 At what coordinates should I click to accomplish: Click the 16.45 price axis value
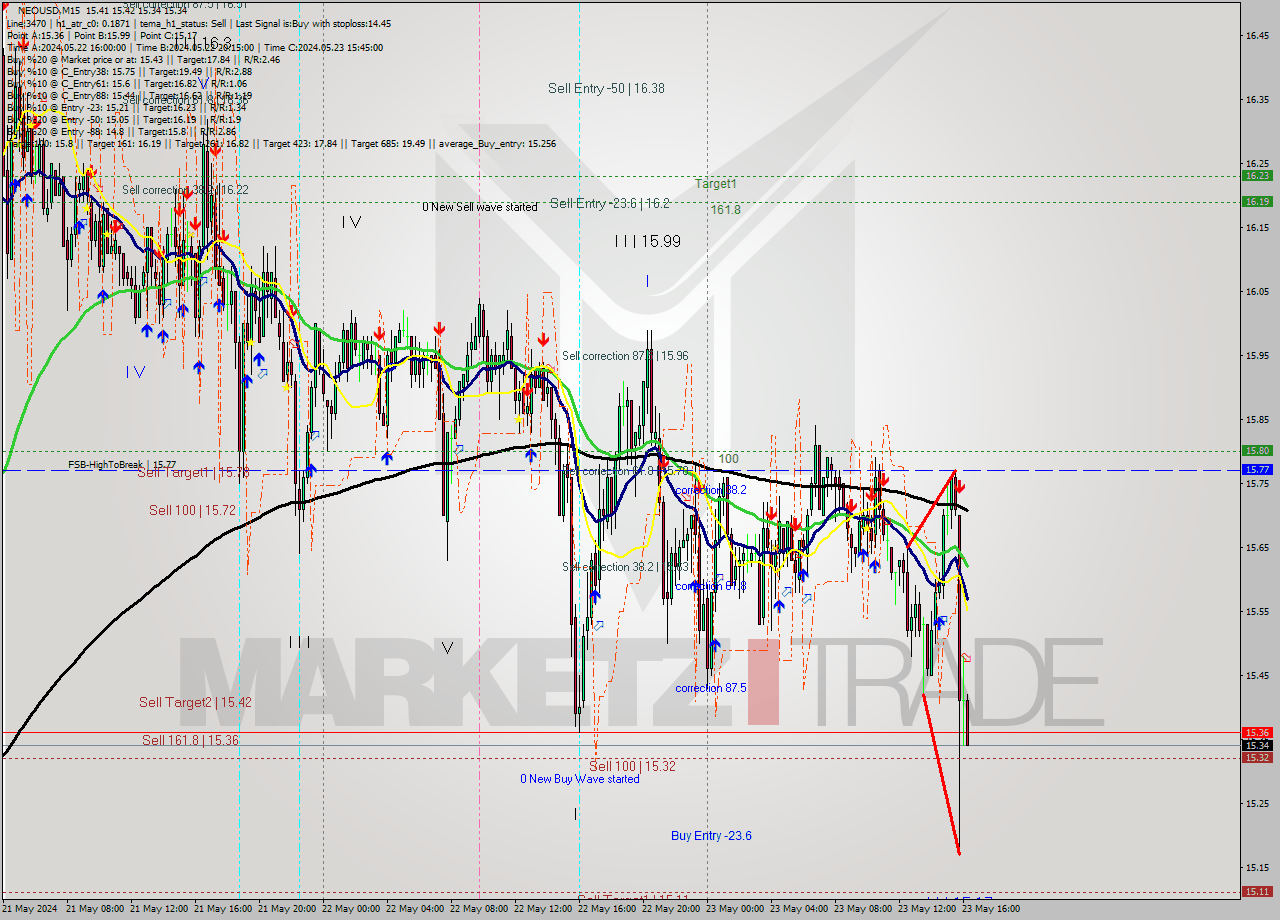(x=1257, y=36)
